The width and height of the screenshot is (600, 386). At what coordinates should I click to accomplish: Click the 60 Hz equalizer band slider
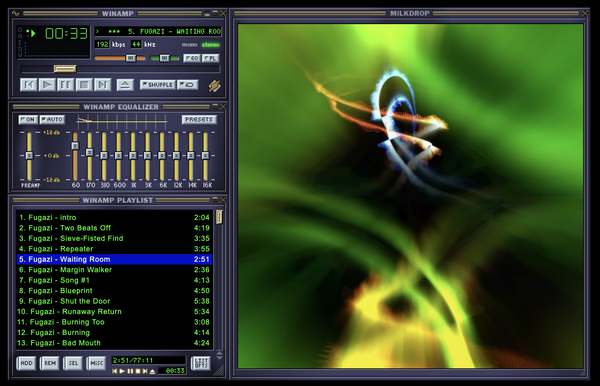coord(75,145)
